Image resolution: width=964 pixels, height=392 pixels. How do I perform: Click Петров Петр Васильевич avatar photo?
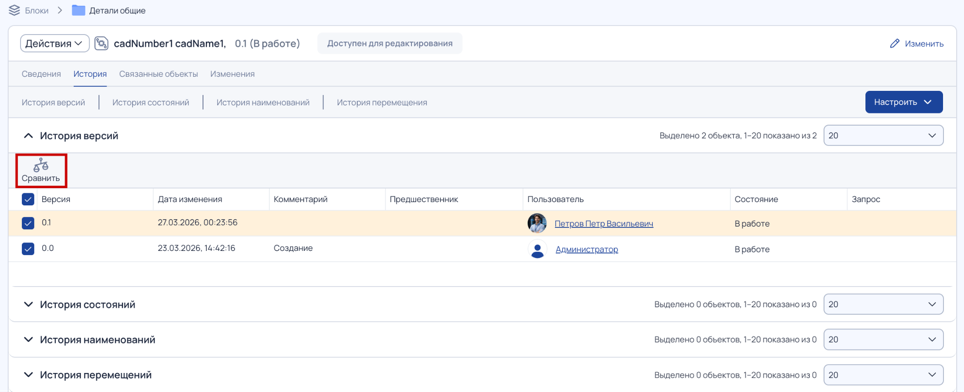(537, 224)
